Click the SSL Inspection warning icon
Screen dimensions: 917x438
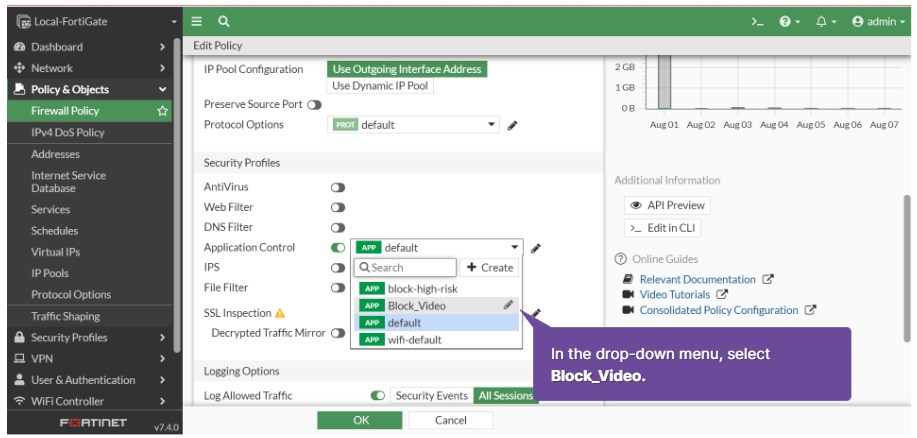(x=280, y=313)
